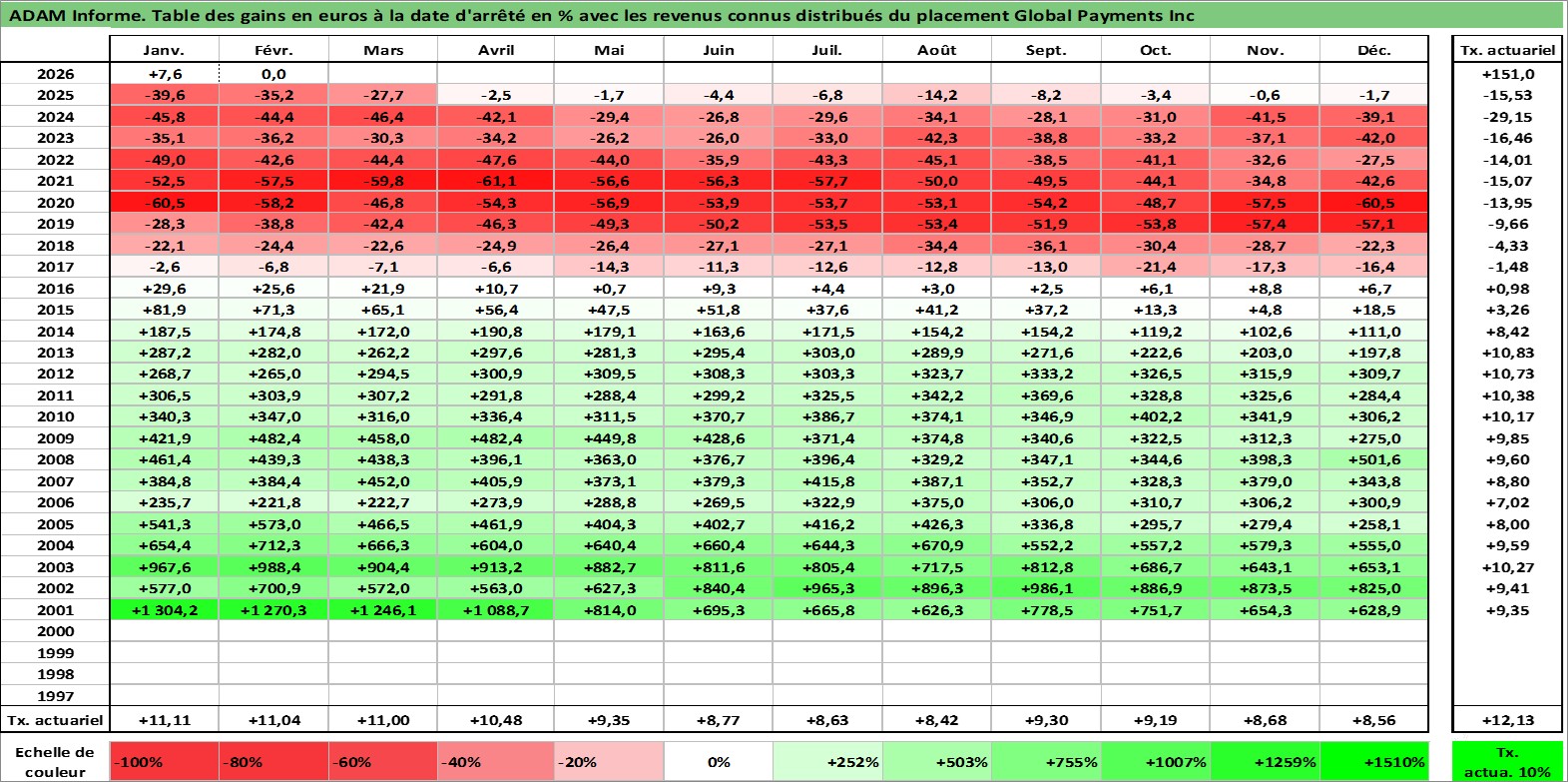Select the Sept. column header

[1046, 50]
